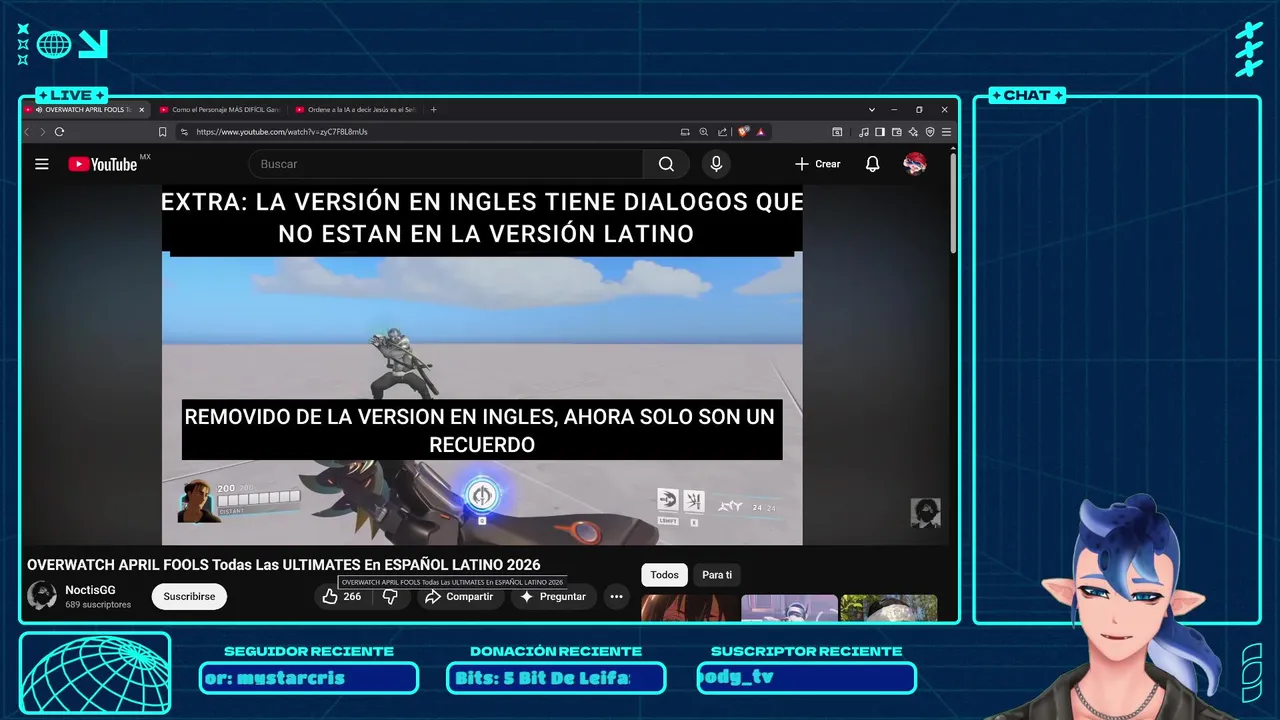
Task: Open the VPN shield icon in toolbar
Action: click(930, 132)
